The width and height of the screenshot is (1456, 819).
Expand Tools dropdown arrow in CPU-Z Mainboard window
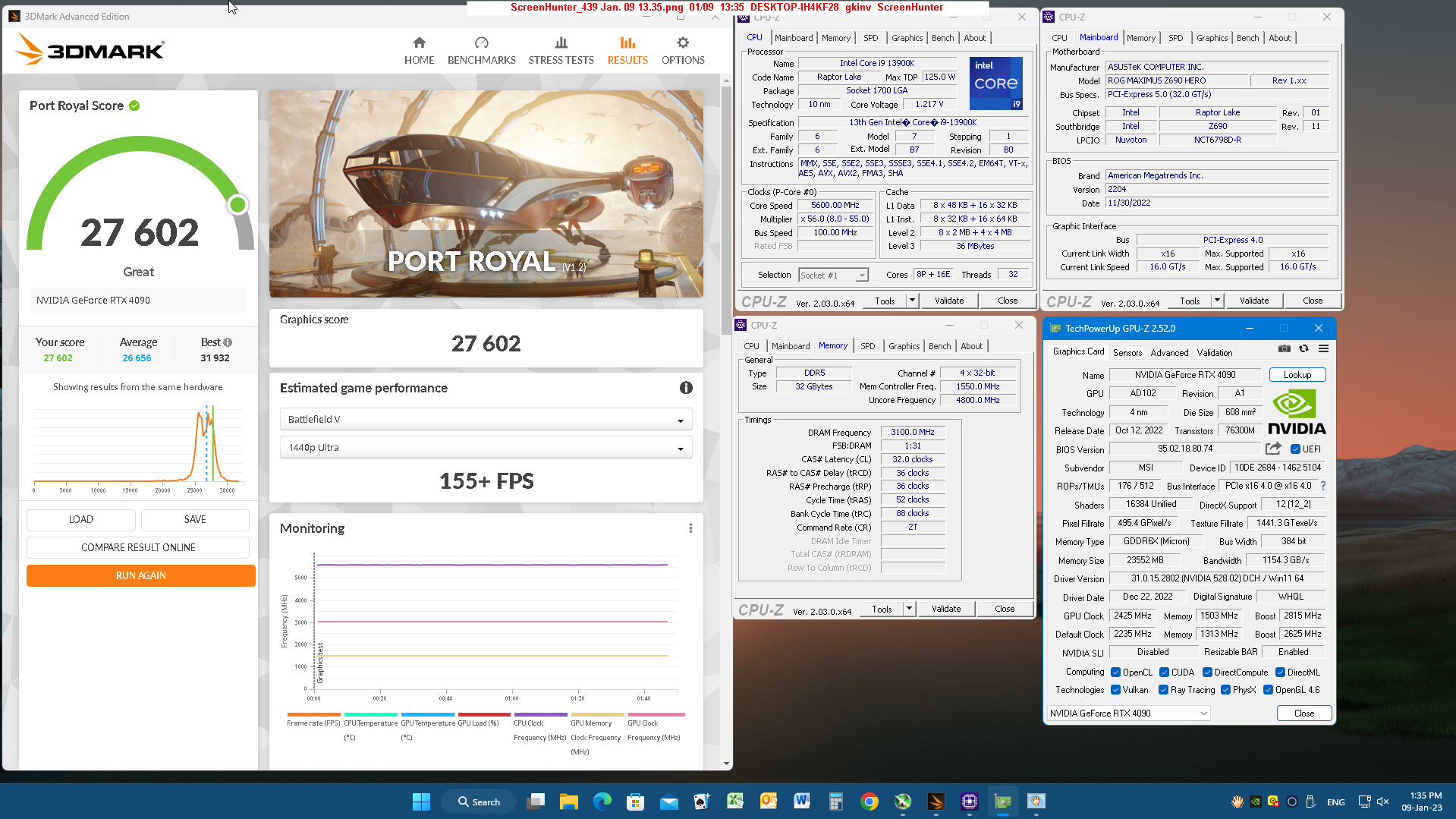click(x=1217, y=301)
